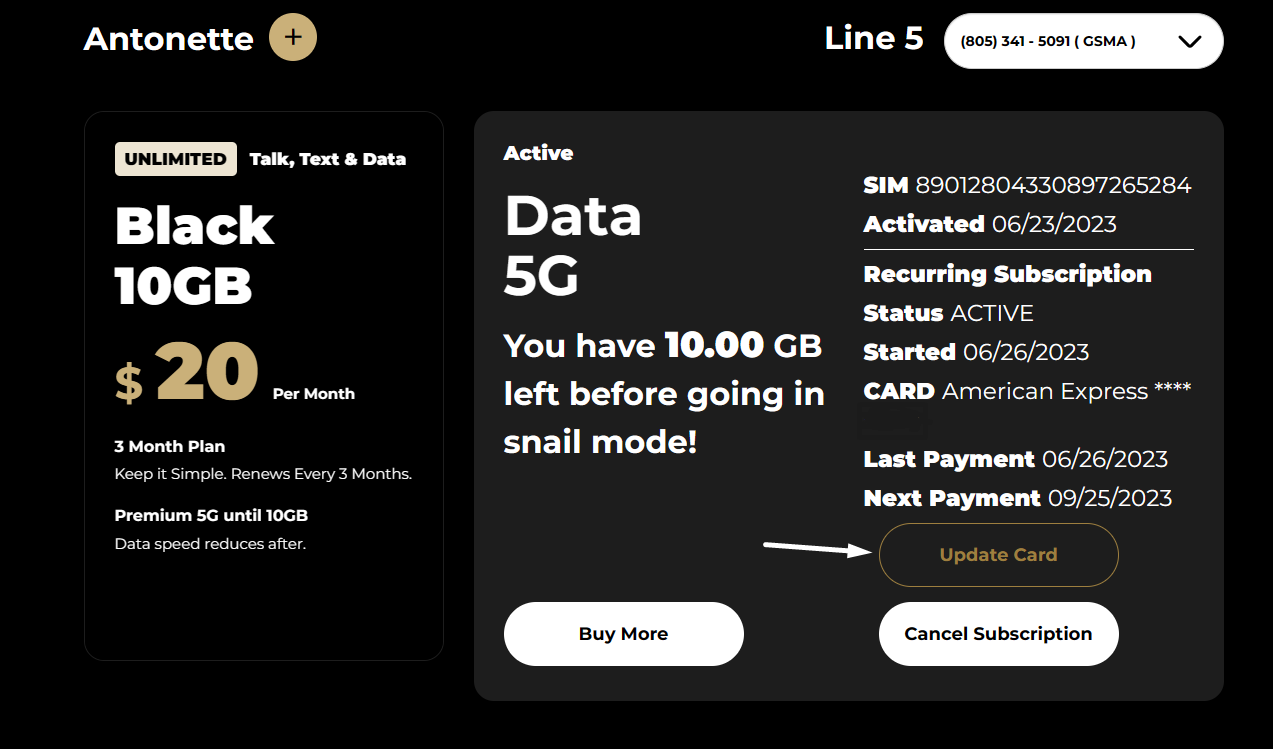Click the SIM number 89012804330897265284
Viewport: 1273px width, 749px height.
pyautogui.click(x=1053, y=185)
